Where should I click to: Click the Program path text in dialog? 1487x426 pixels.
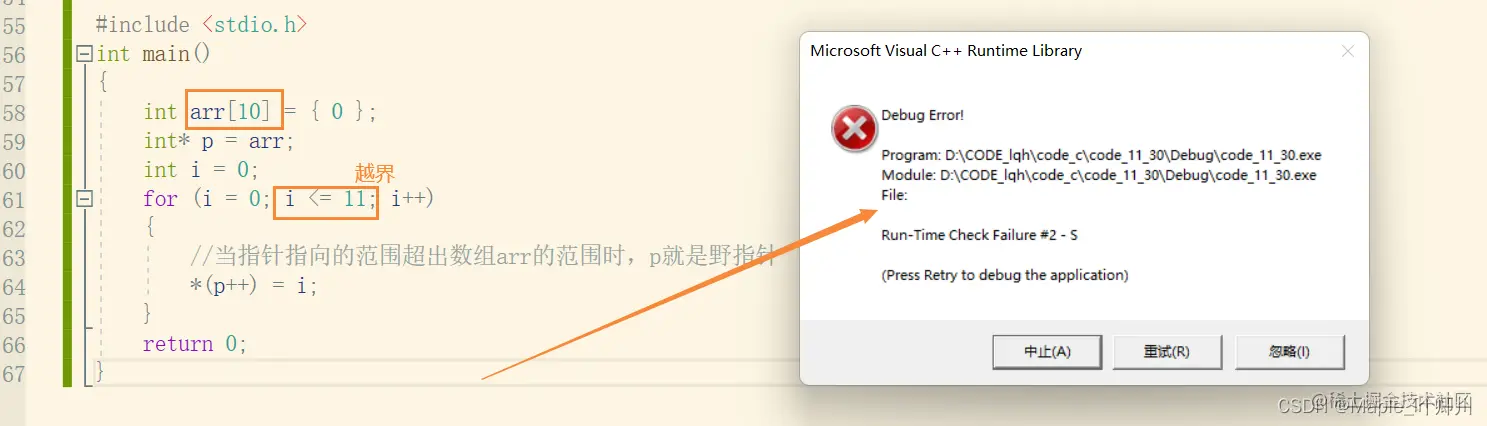click(1102, 156)
